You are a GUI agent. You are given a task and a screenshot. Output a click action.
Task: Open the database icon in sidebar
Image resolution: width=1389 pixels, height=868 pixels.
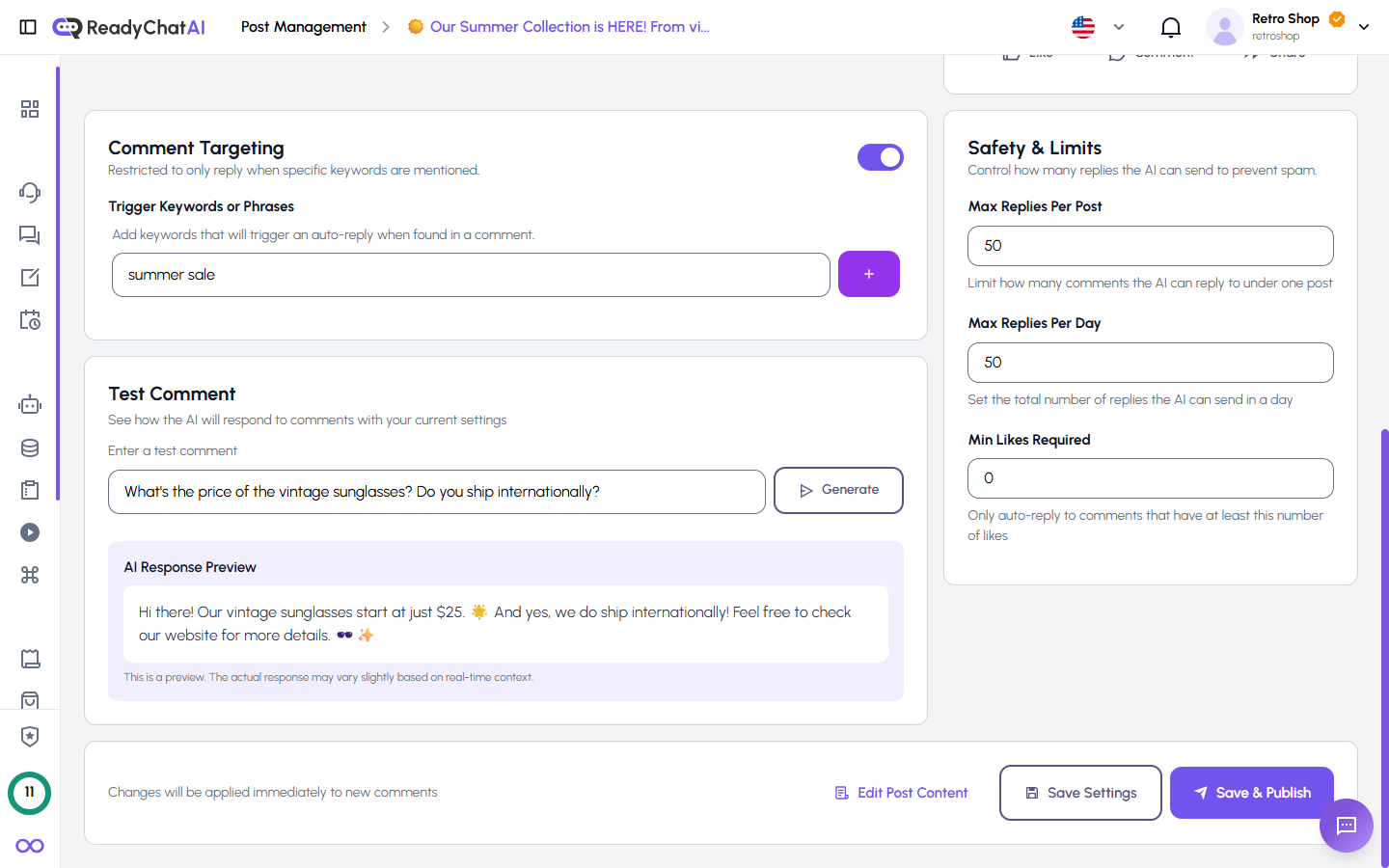click(30, 448)
